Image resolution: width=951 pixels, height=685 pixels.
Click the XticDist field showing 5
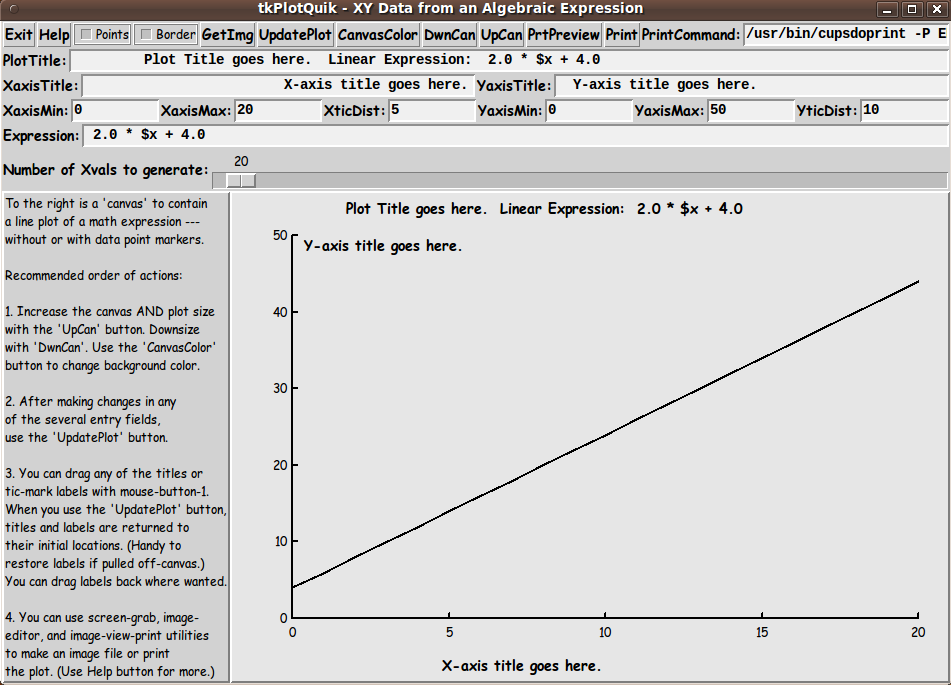[432, 110]
